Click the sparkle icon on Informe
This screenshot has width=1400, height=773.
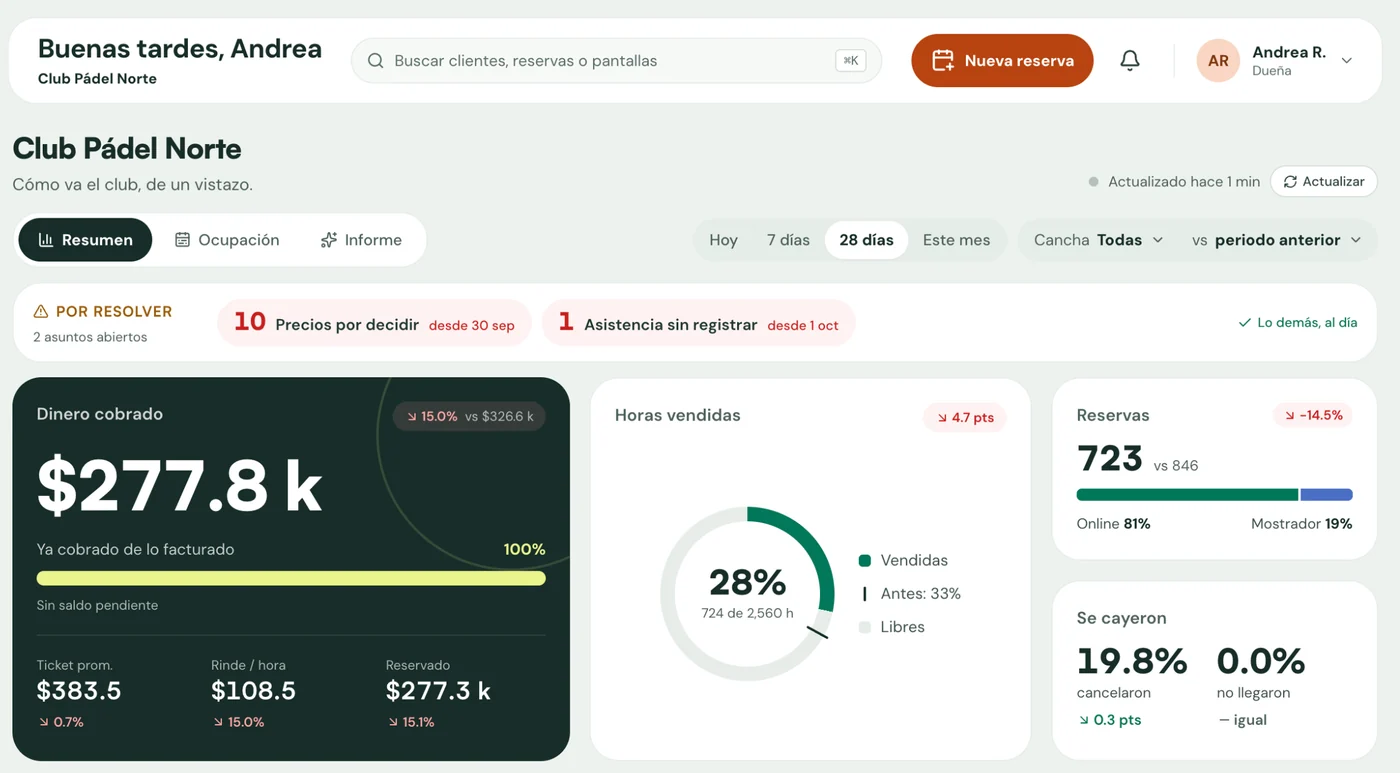coord(328,240)
